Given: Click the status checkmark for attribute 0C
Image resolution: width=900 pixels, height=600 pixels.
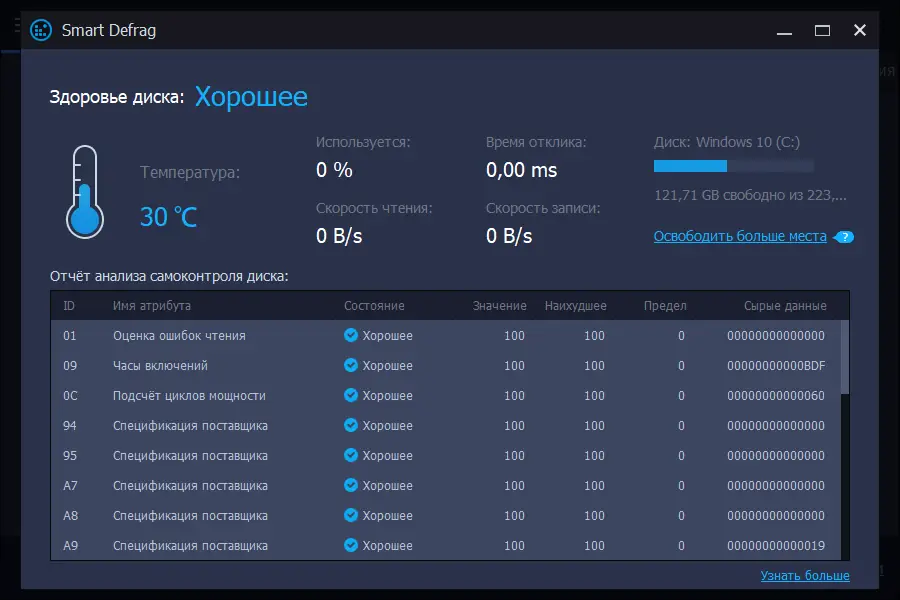Looking at the screenshot, I should [x=351, y=396].
